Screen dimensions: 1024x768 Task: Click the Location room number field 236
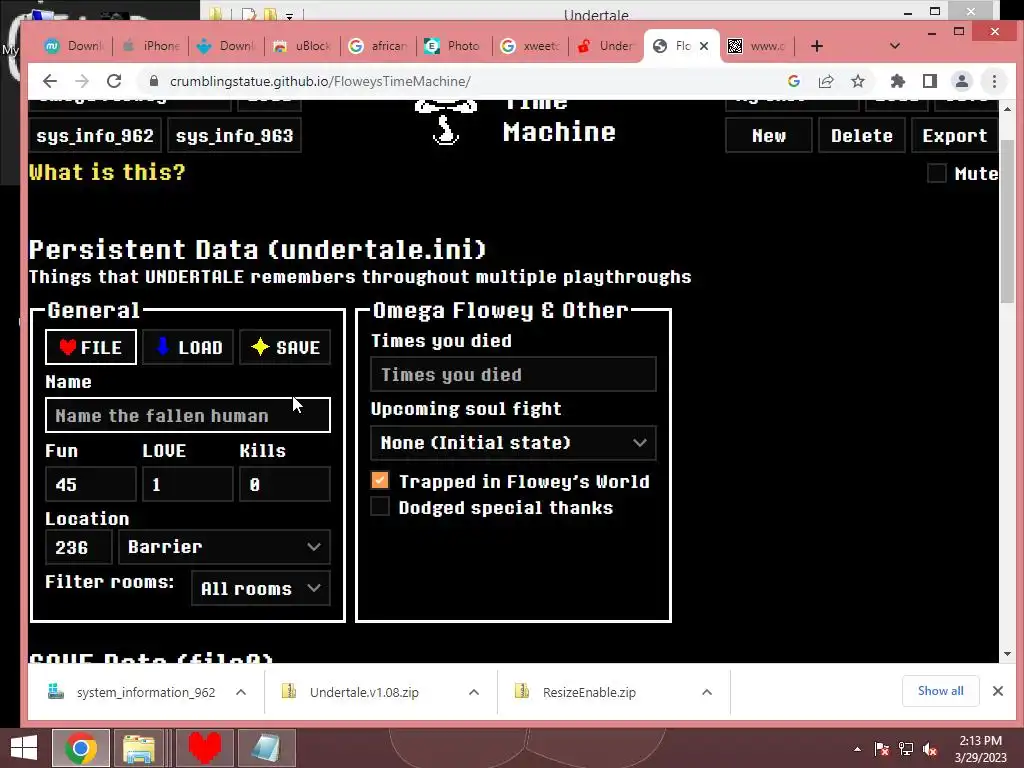78,547
